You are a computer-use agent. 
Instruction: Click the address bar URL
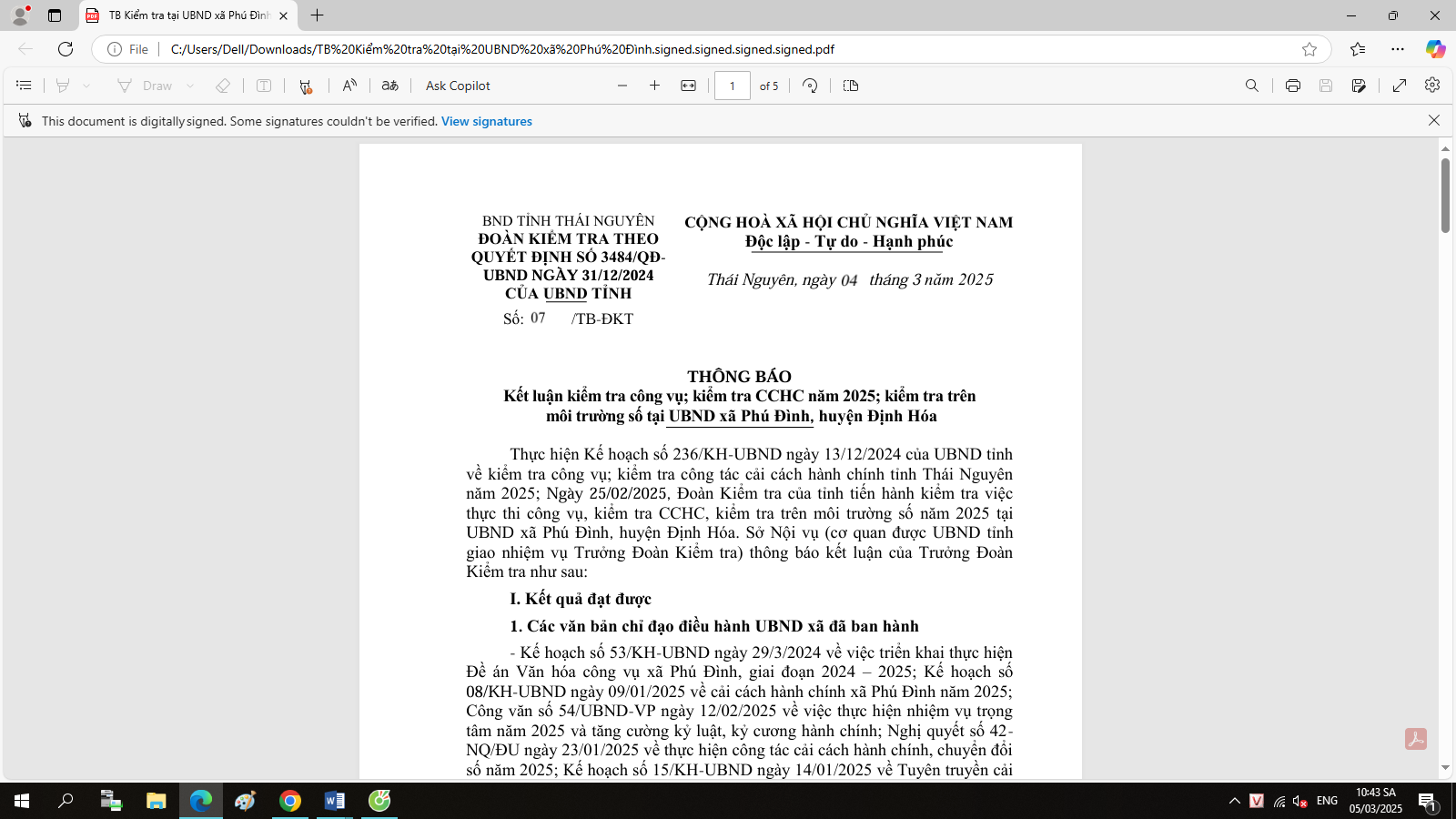[502, 49]
